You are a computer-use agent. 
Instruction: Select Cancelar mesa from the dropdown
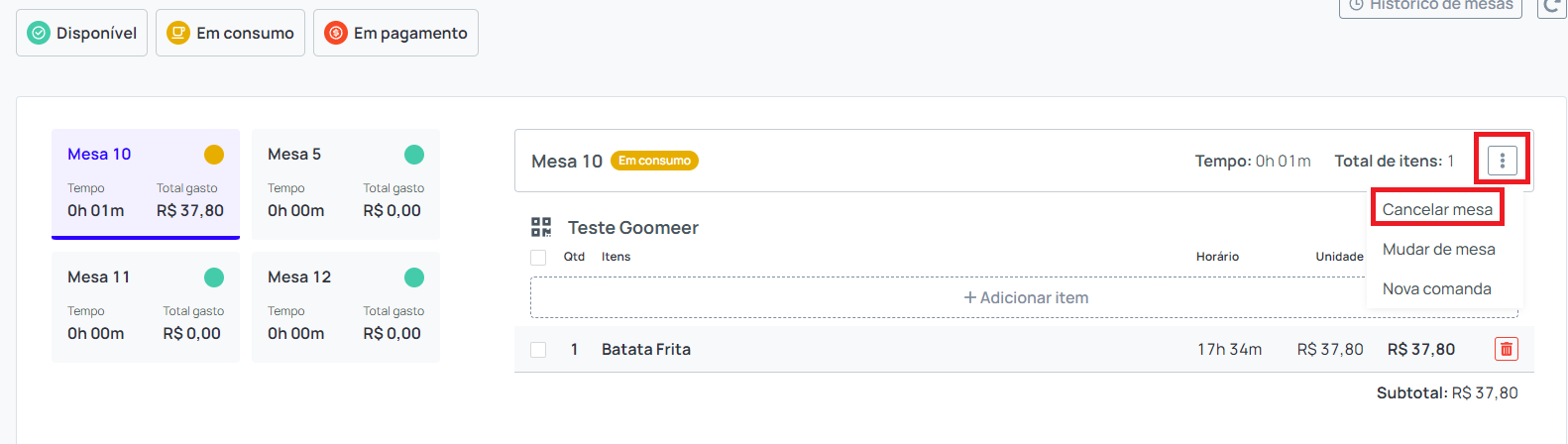point(1437,209)
